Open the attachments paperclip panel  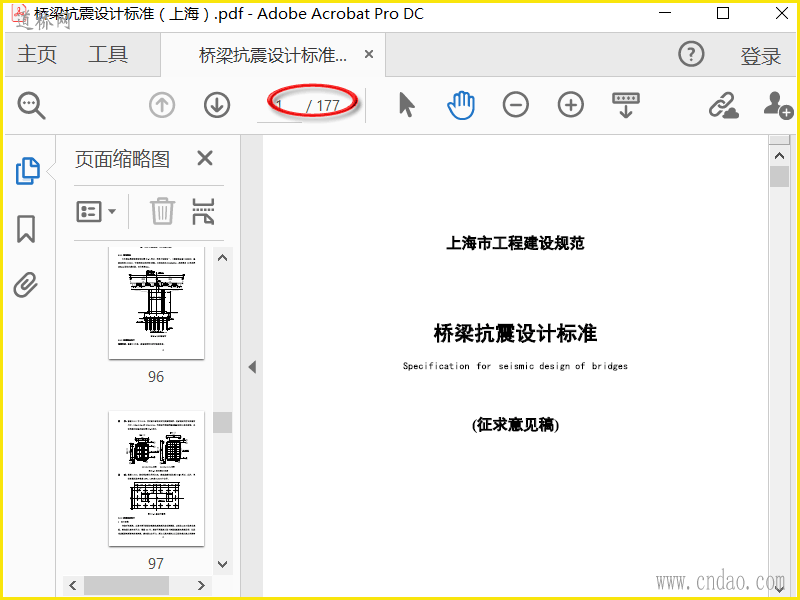click(x=26, y=285)
